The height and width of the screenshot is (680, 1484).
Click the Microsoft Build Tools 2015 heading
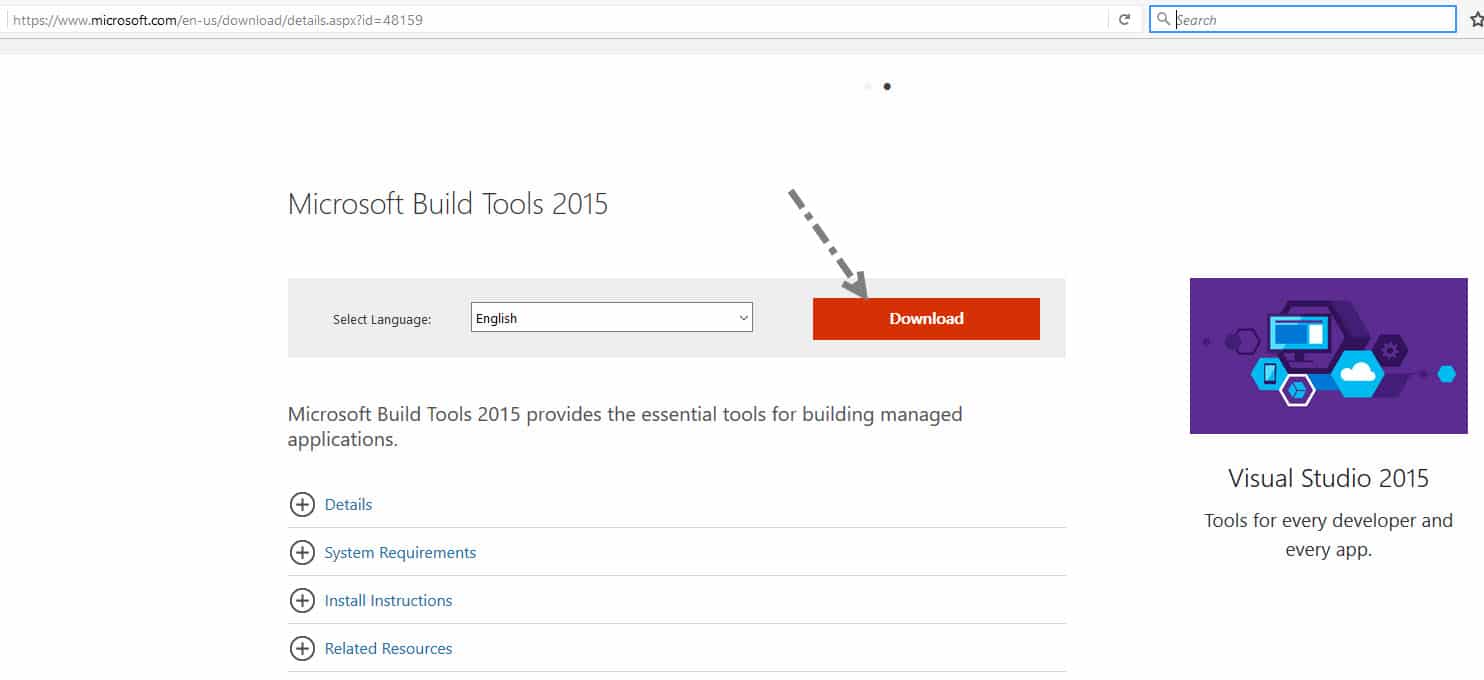(x=448, y=204)
